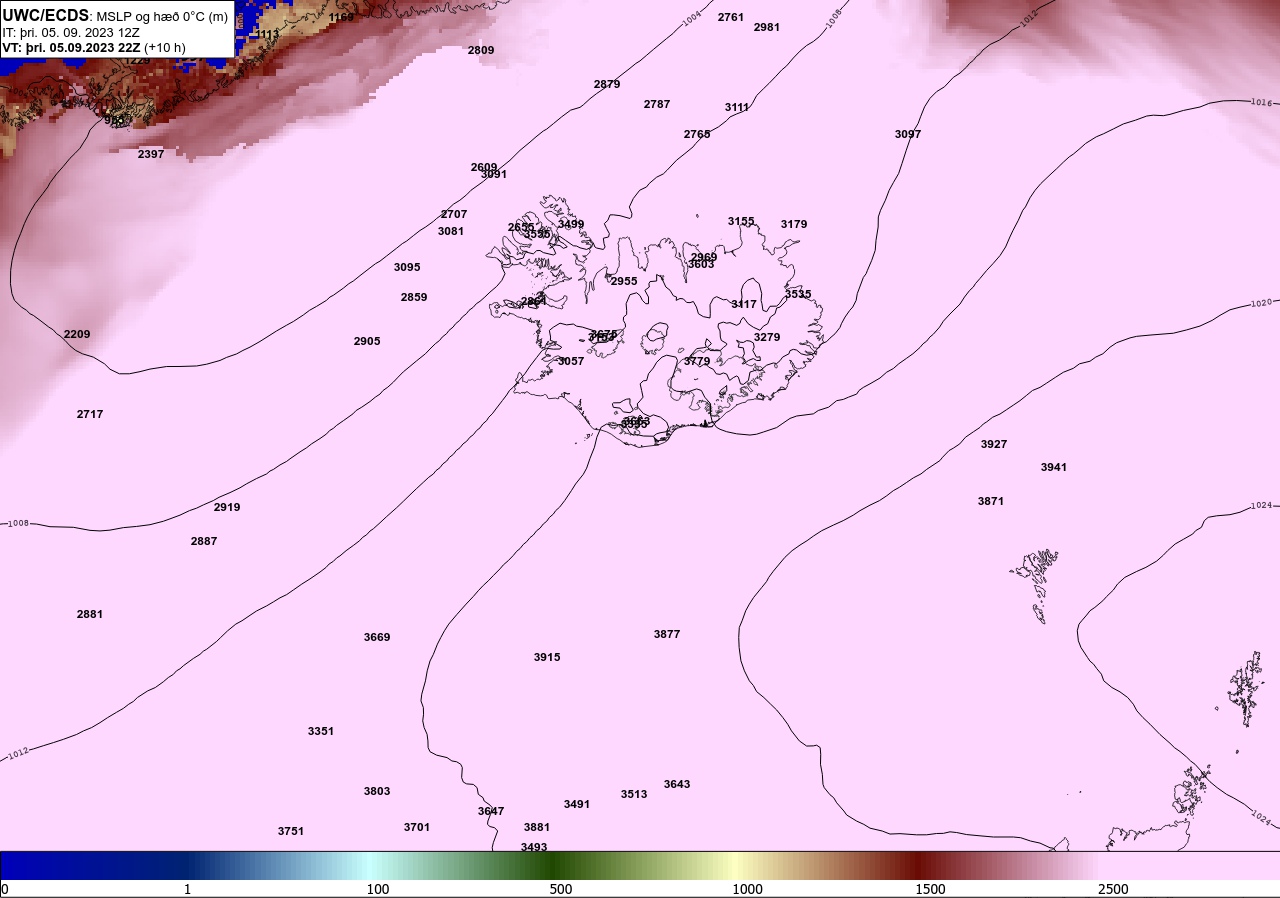Click the 2209 height value
This screenshot has width=1280, height=898.
point(77,334)
